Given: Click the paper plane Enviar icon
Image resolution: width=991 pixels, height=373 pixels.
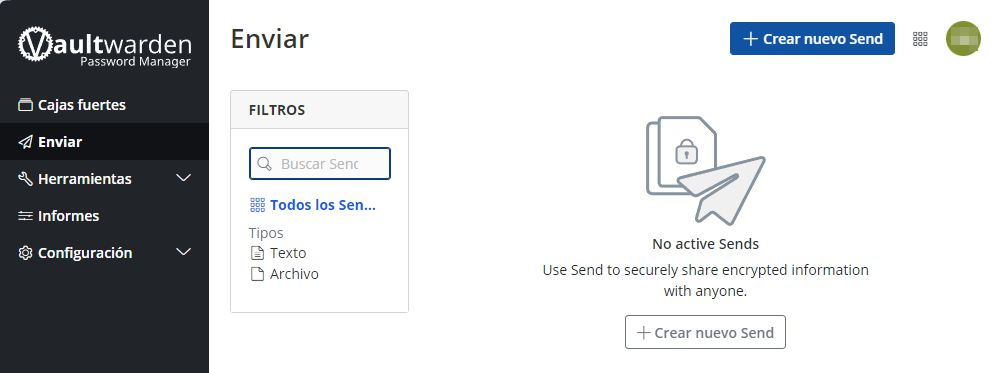Looking at the screenshot, I should tap(25, 142).
